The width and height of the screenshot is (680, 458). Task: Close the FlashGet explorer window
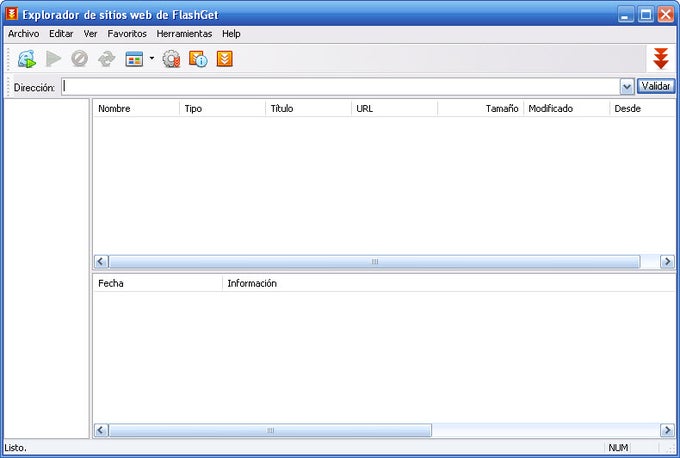point(666,14)
